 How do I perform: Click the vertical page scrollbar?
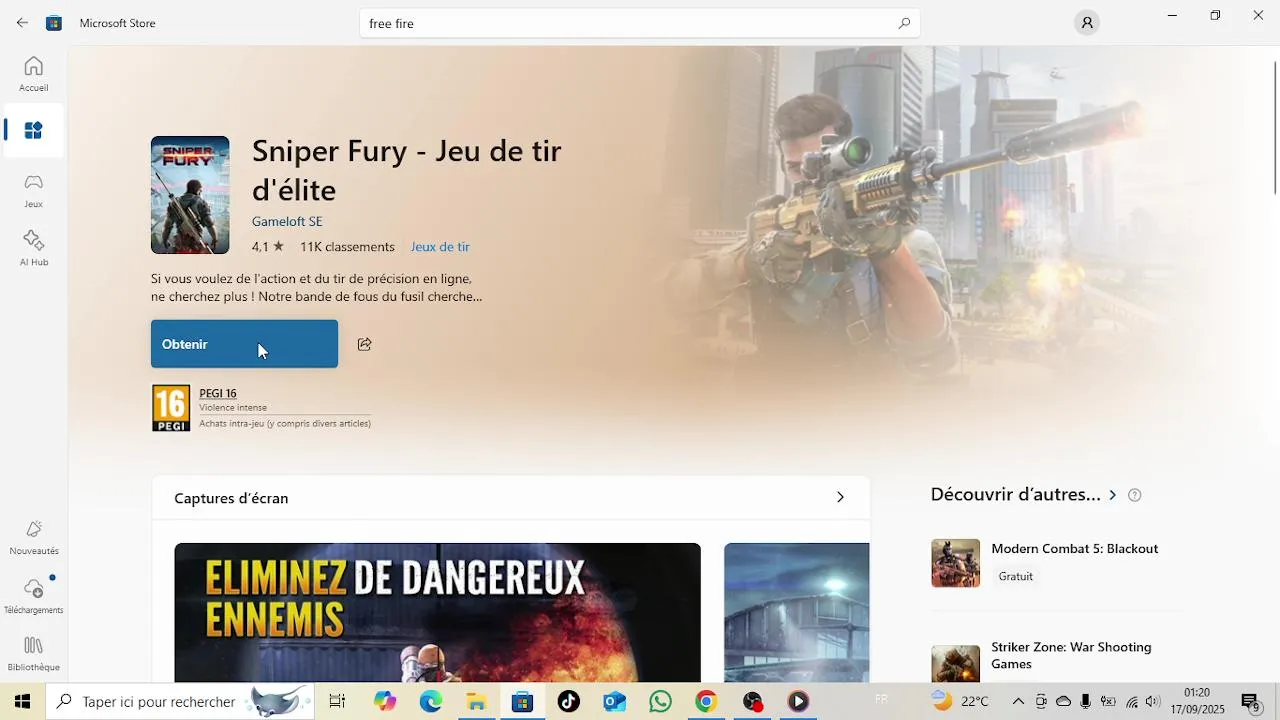click(1274, 128)
